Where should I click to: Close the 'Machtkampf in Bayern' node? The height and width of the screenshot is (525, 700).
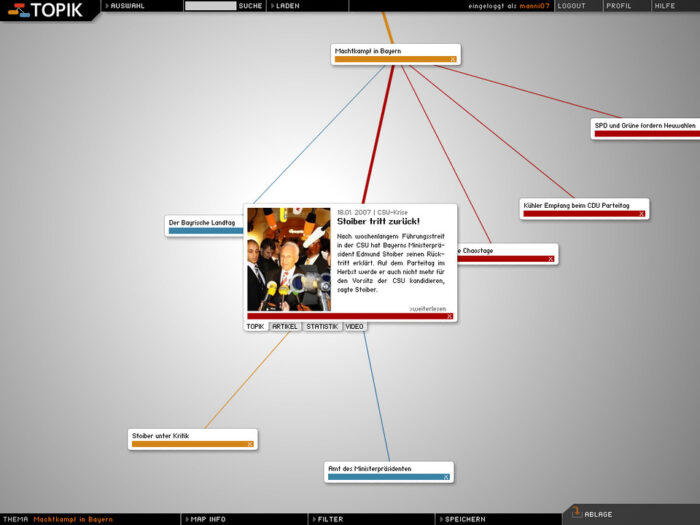click(x=452, y=60)
